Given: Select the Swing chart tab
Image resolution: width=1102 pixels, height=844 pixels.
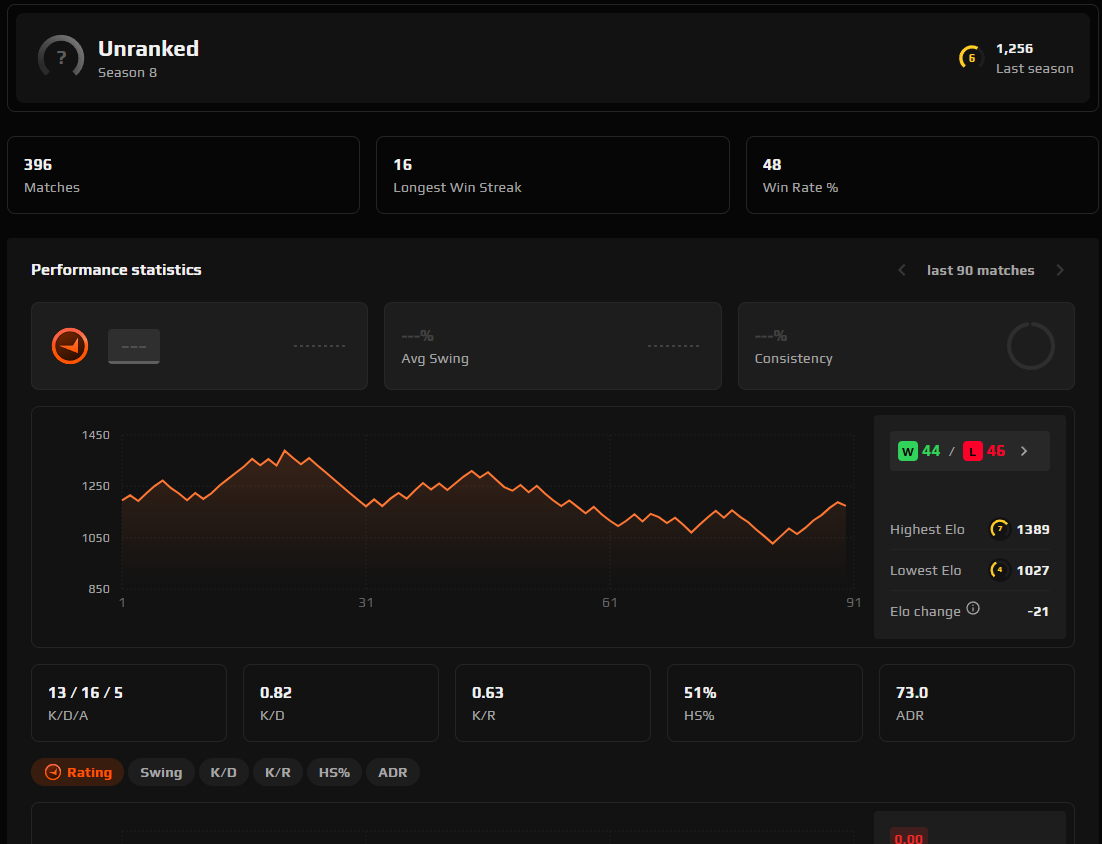Looking at the screenshot, I should 161,772.
